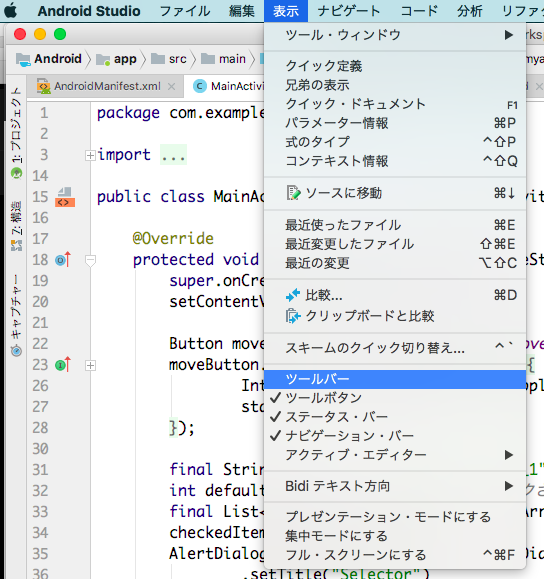544x579 pixels.
Task: Click line number 15 in gutter
Action: click(x=40, y=196)
